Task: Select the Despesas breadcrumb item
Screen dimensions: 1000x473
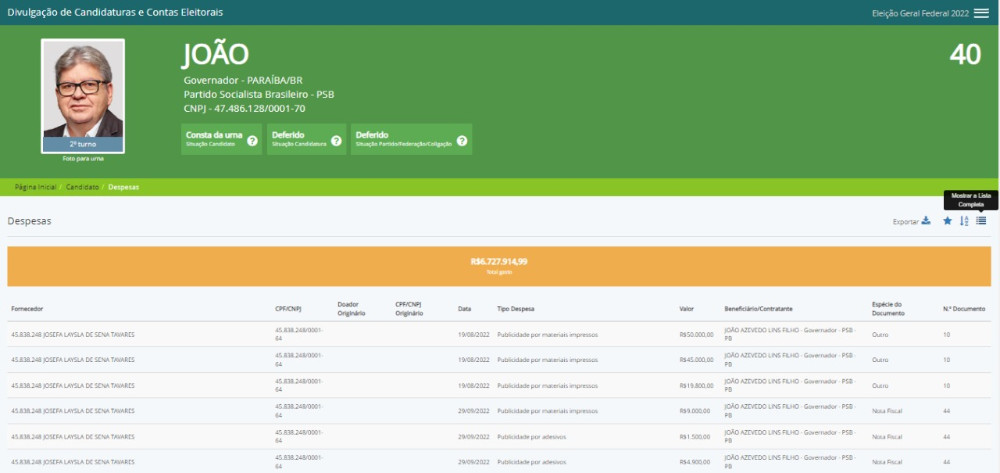Action: click(123, 187)
